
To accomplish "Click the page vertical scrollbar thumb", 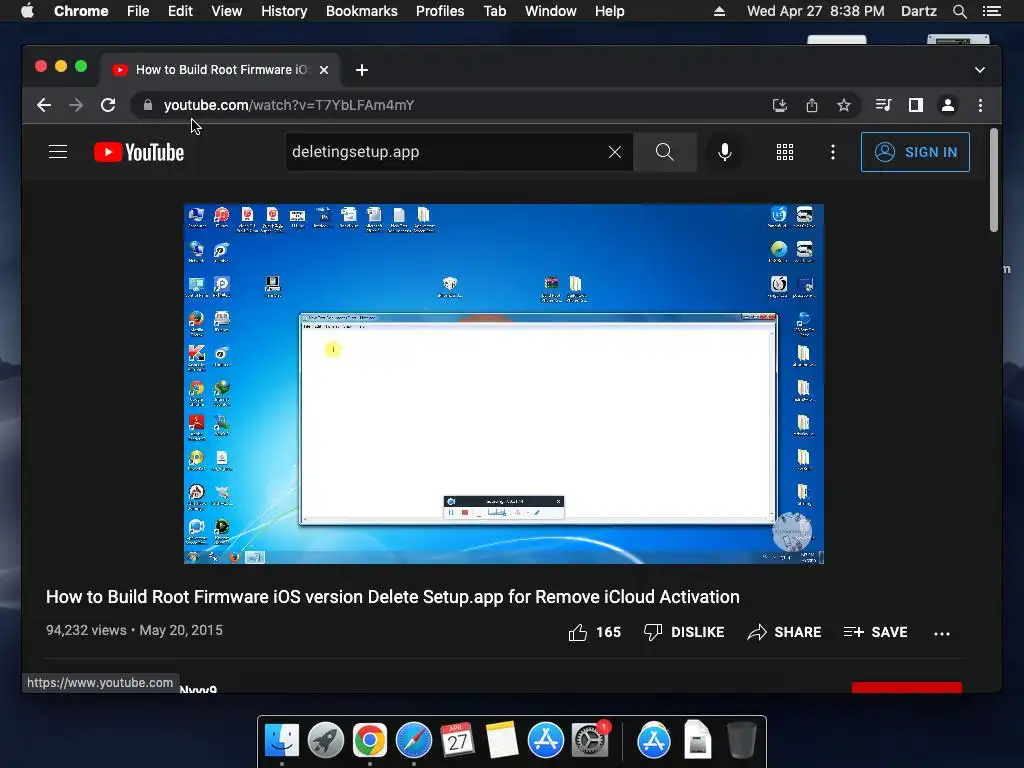I will click(x=994, y=180).
